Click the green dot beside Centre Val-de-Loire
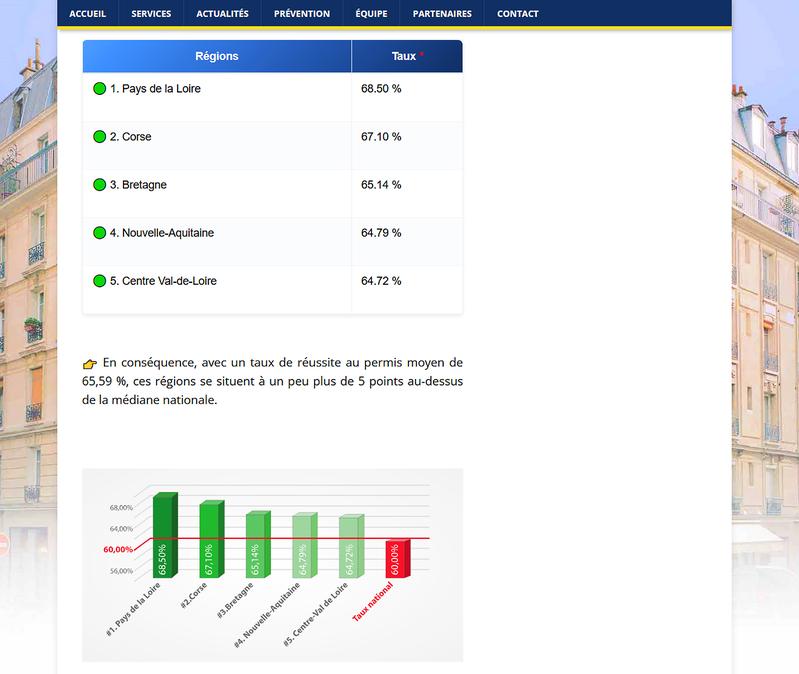Viewport: 799px width, 674px height. point(100,281)
